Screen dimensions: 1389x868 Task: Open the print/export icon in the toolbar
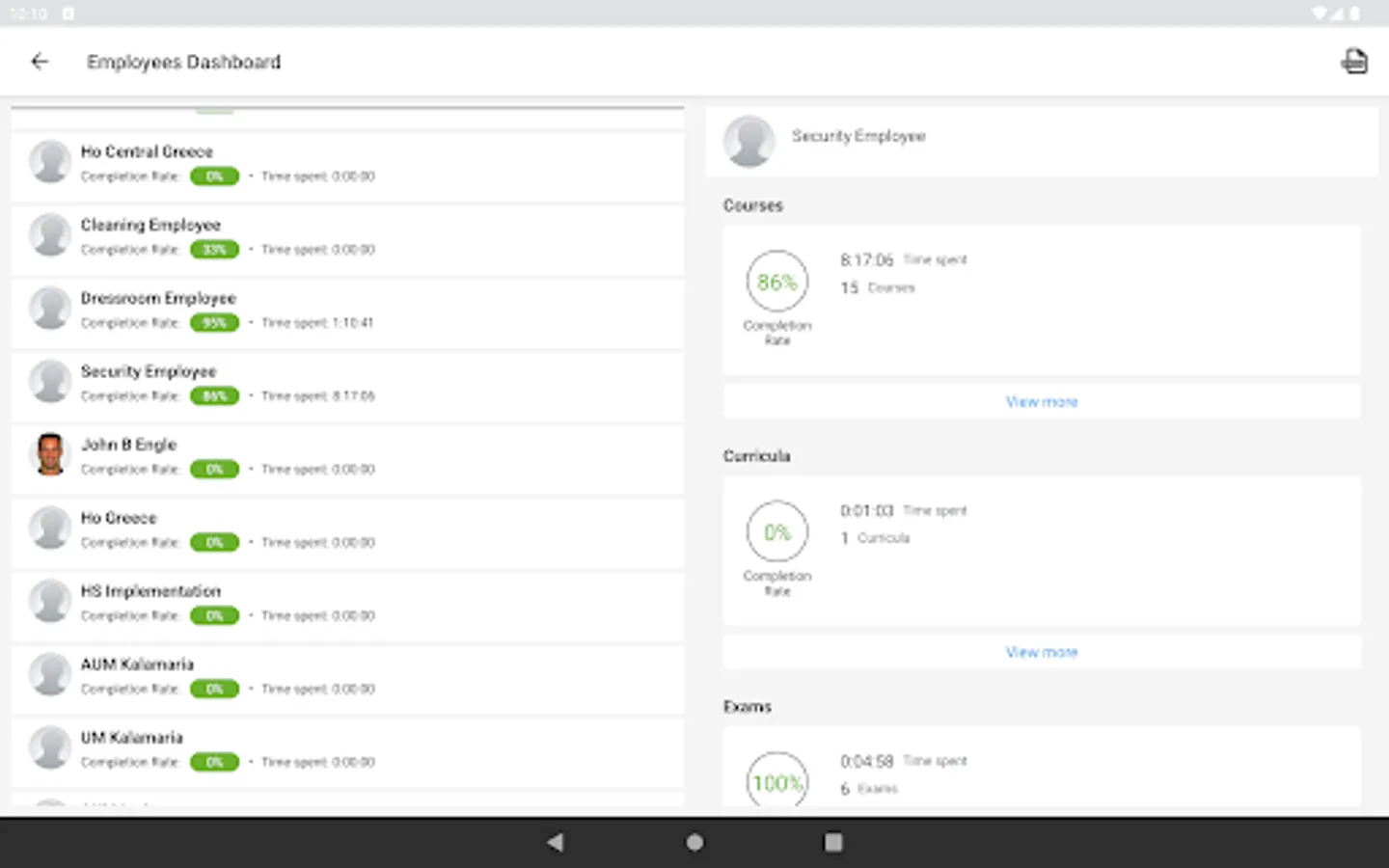[1354, 61]
